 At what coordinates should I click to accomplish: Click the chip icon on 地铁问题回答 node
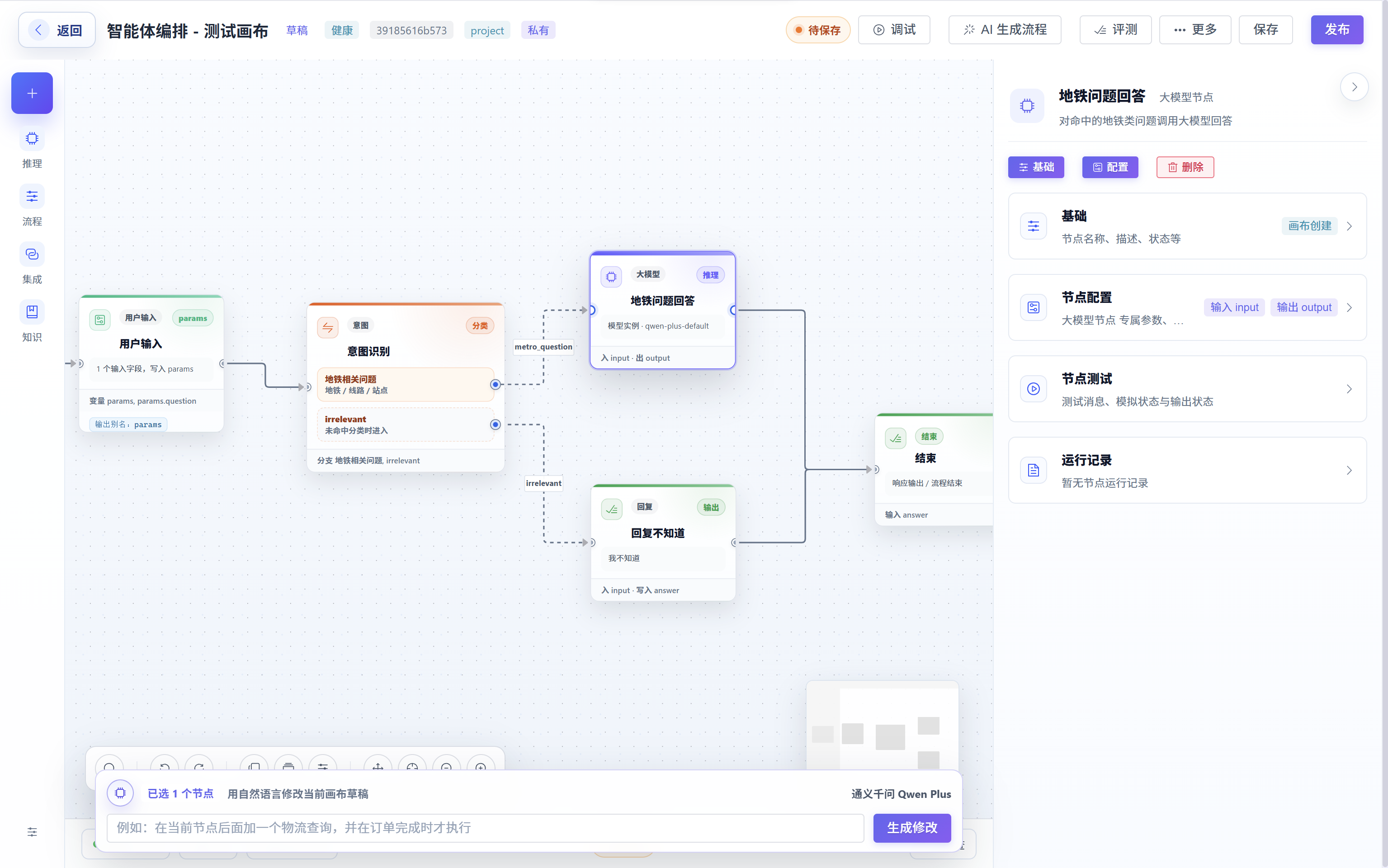click(x=611, y=277)
